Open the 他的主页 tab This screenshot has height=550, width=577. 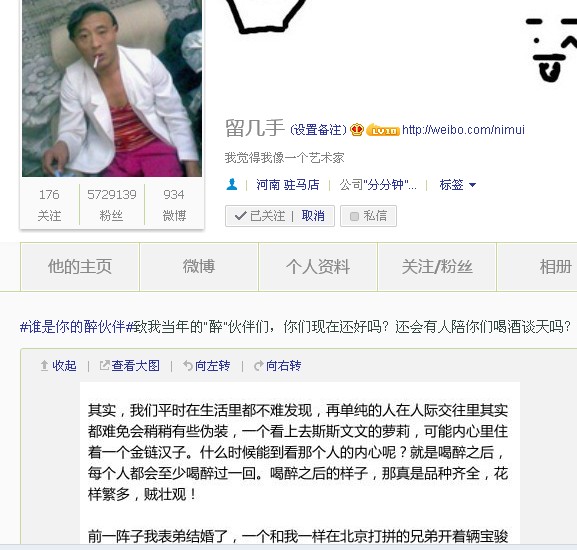80,267
